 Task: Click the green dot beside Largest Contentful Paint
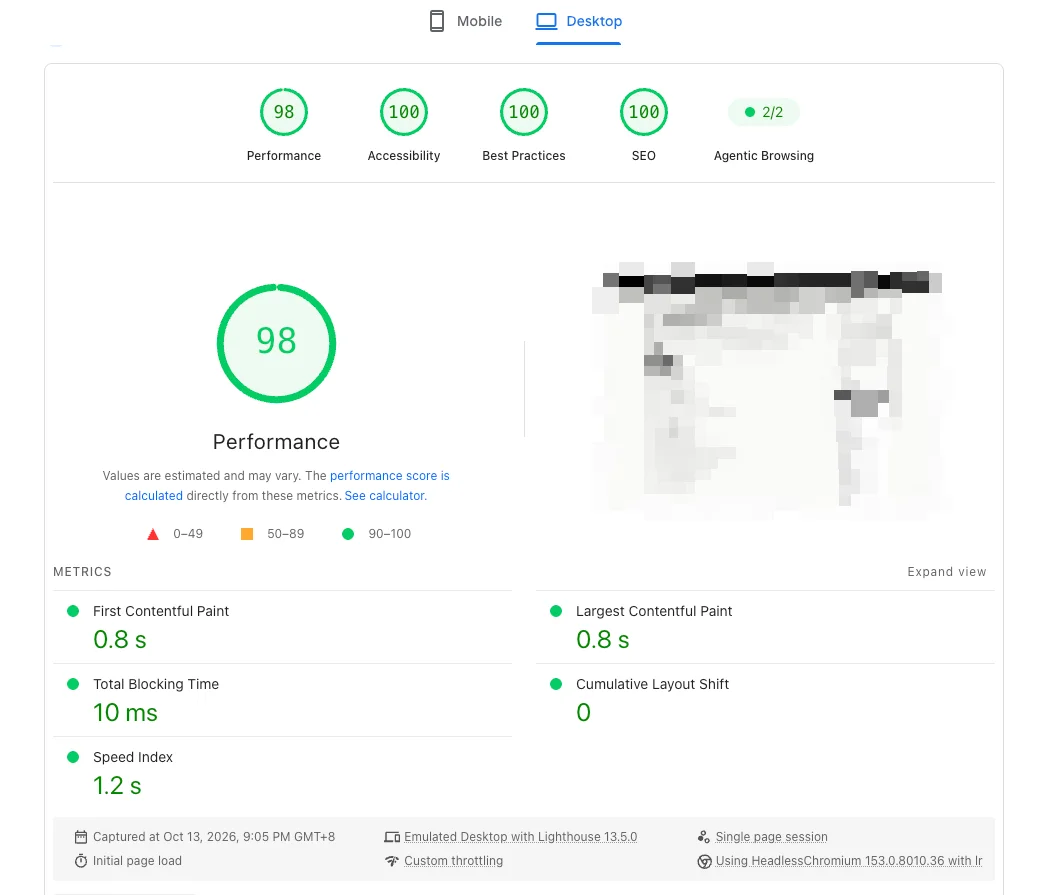(555, 611)
